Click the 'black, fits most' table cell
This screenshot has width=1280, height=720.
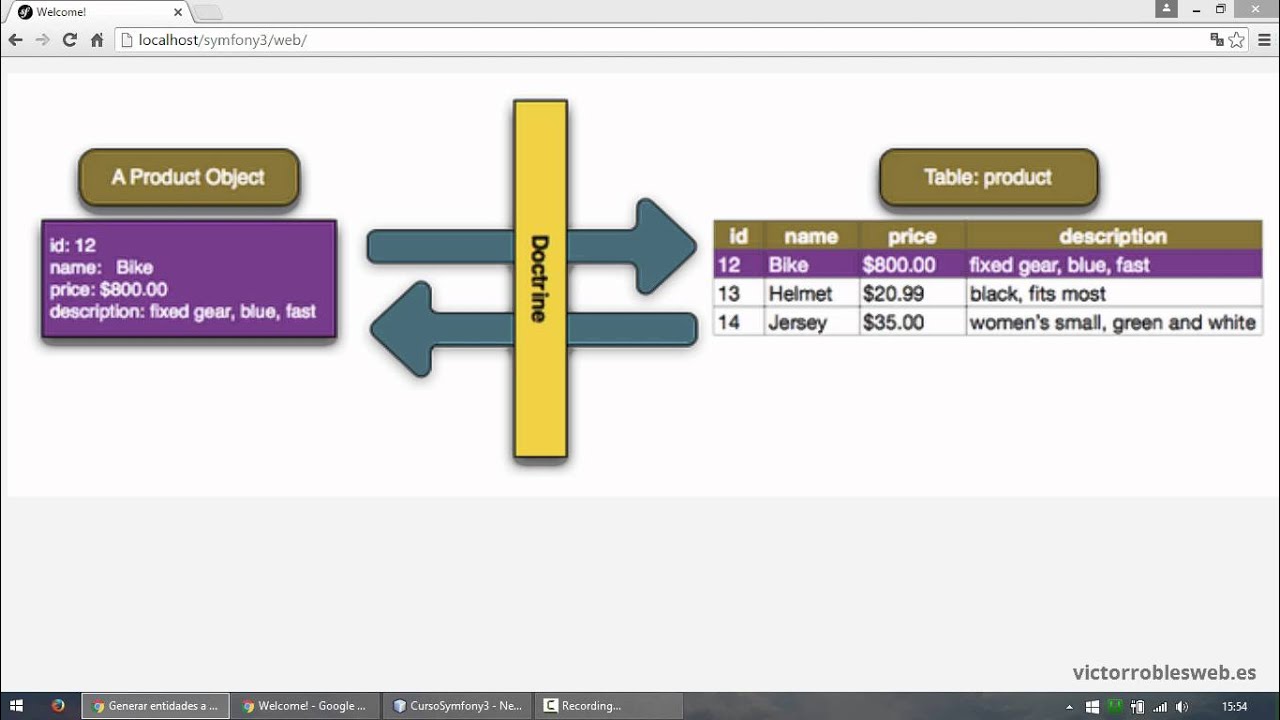pos(1113,294)
